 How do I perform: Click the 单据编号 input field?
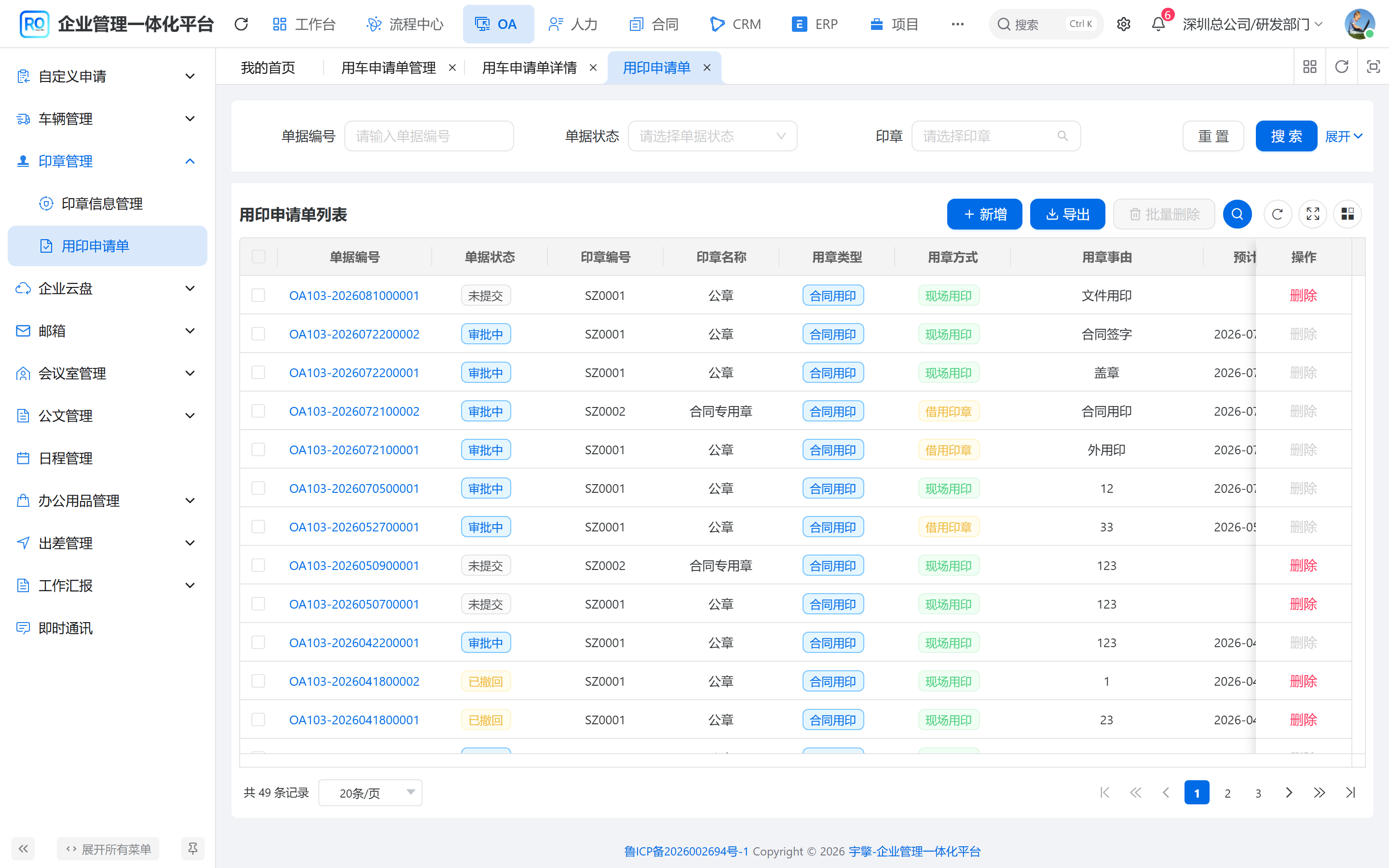[x=429, y=136]
